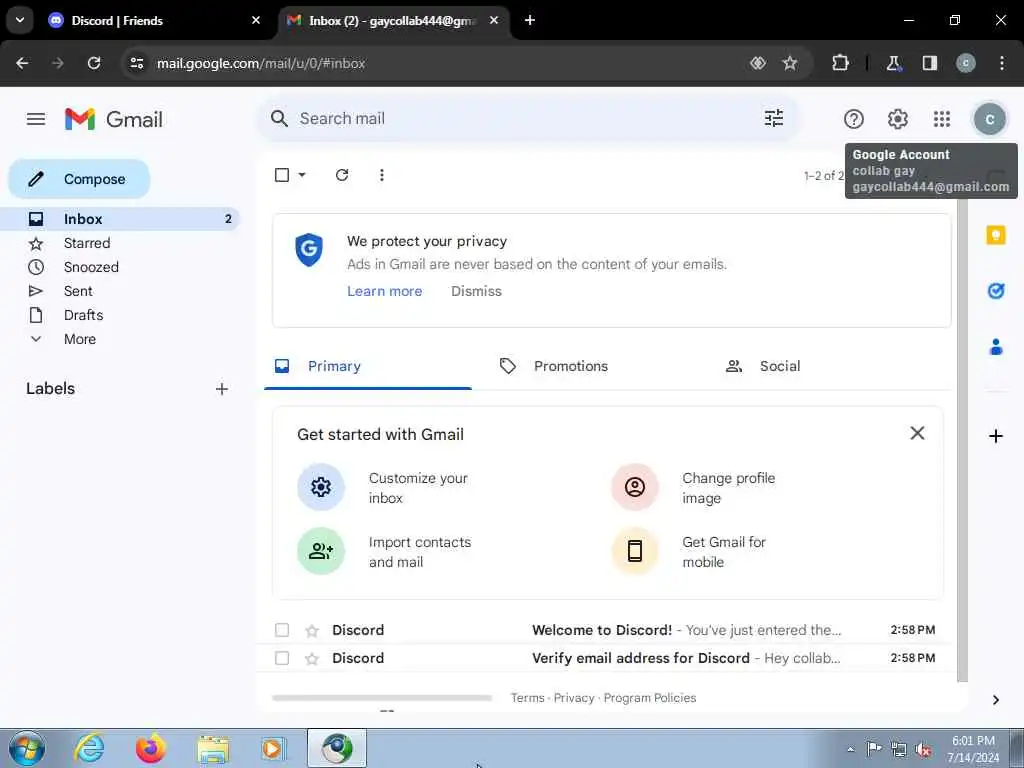1024x768 pixels.
Task: Open Google Tasks in side panel
Action: pyautogui.click(x=995, y=291)
